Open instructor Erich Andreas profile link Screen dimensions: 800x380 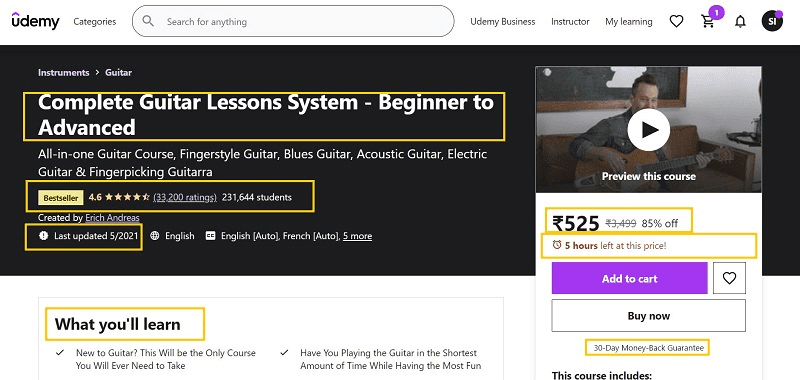point(112,218)
